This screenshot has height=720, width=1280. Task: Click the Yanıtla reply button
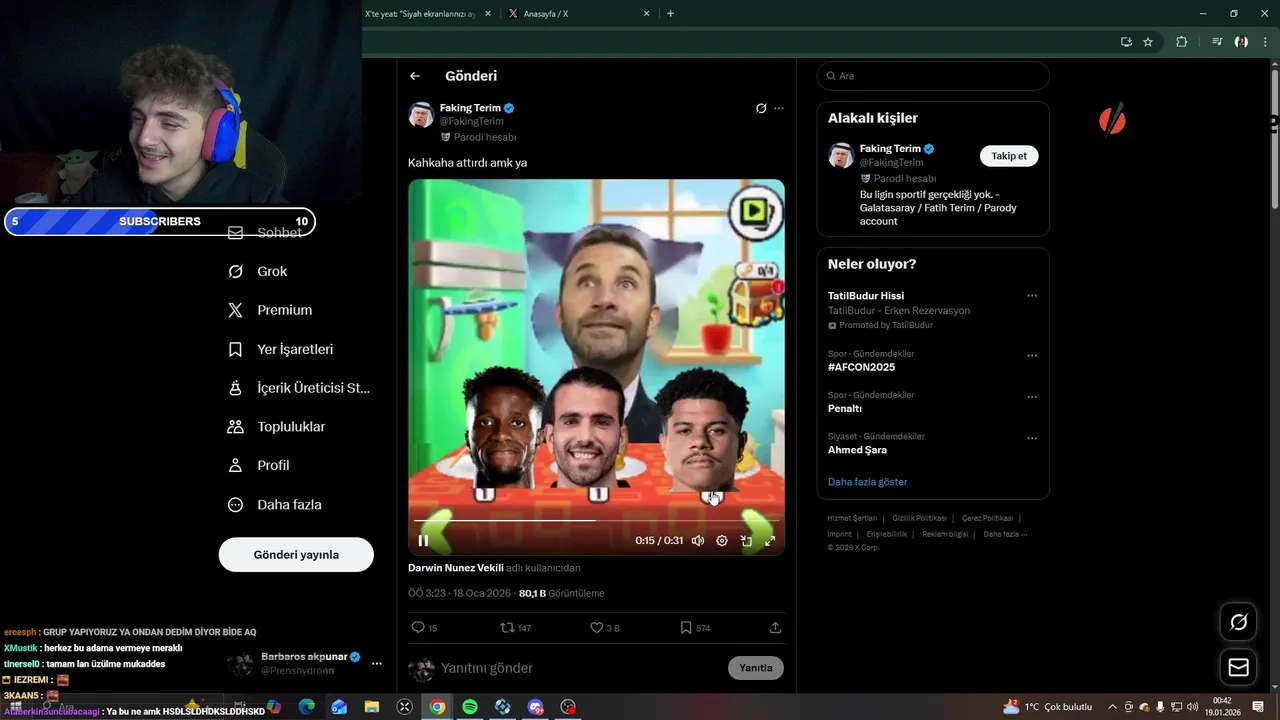click(x=756, y=668)
